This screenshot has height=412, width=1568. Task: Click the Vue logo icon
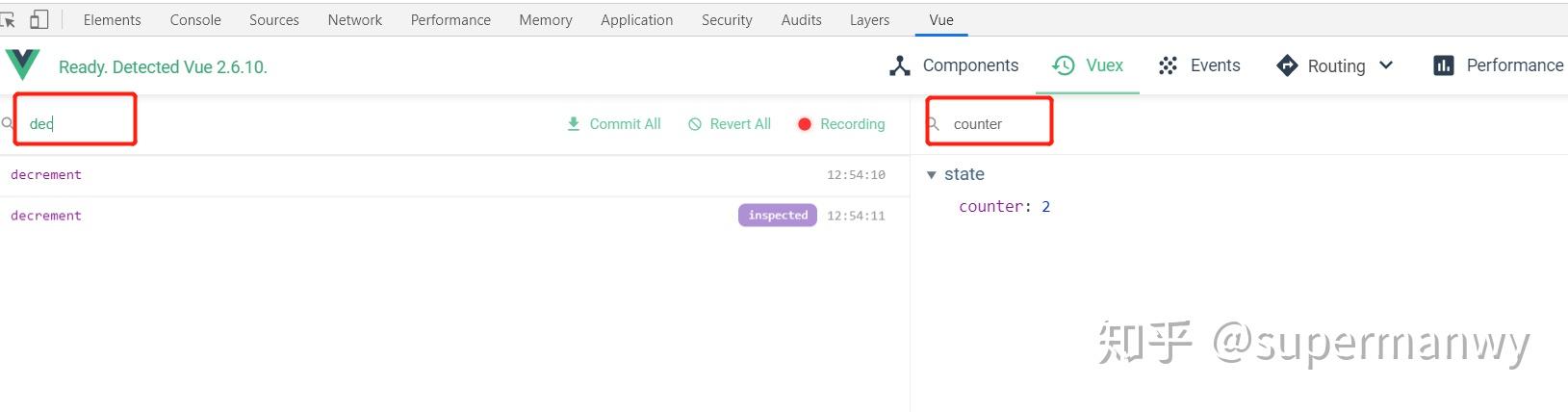[23, 64]
